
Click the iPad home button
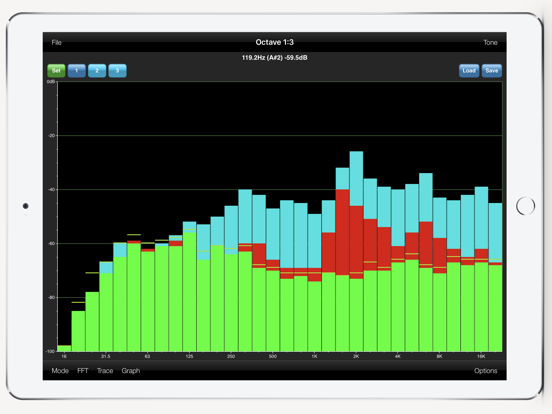pyautogui.click(x=526, y=206)
